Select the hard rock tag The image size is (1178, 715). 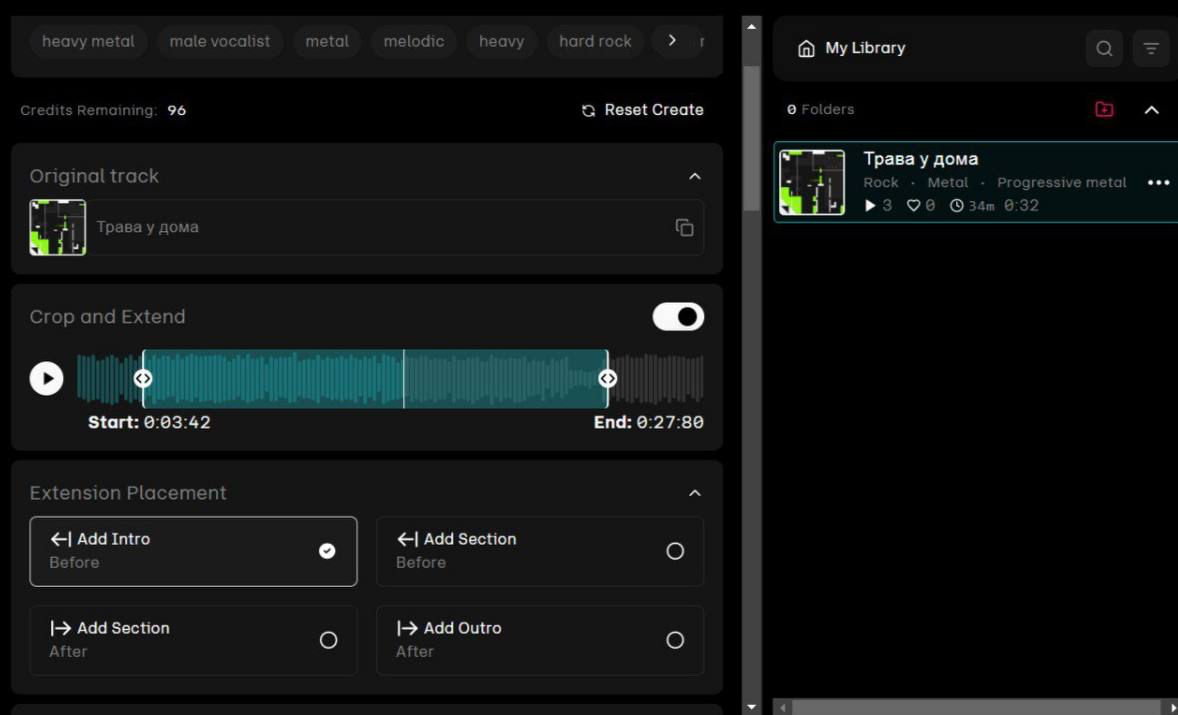[x=595, y=41]
